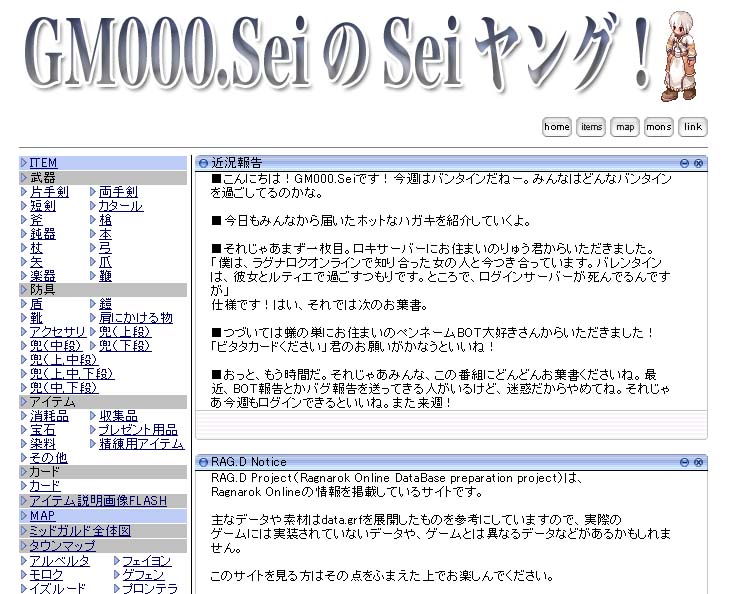Click the home navigation button

(x=557, y=127)
